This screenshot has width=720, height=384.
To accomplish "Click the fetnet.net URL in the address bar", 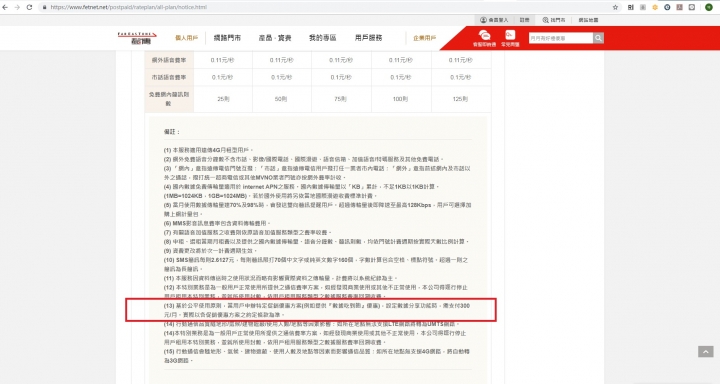I will (x=129, y=7).
